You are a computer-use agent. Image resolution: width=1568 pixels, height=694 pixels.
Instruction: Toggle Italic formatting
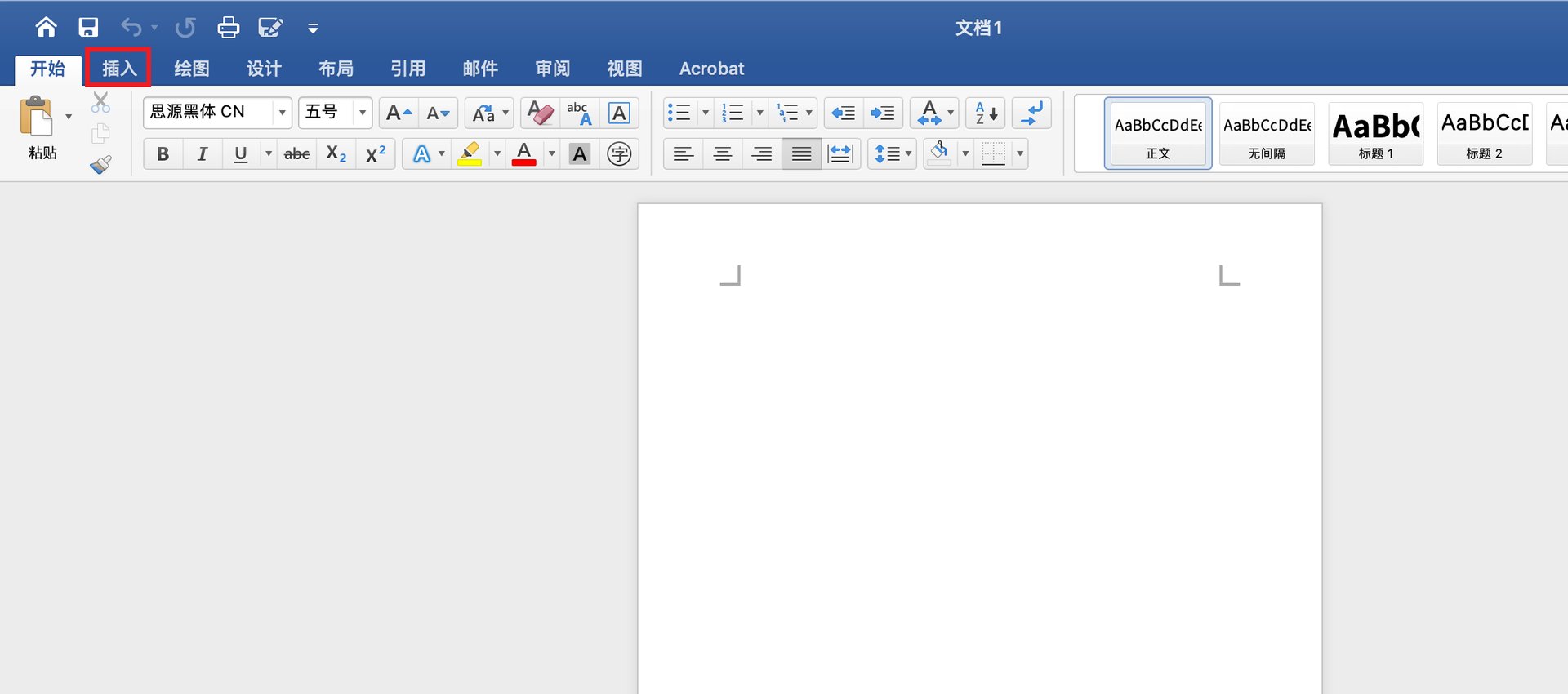click(202, 153)
